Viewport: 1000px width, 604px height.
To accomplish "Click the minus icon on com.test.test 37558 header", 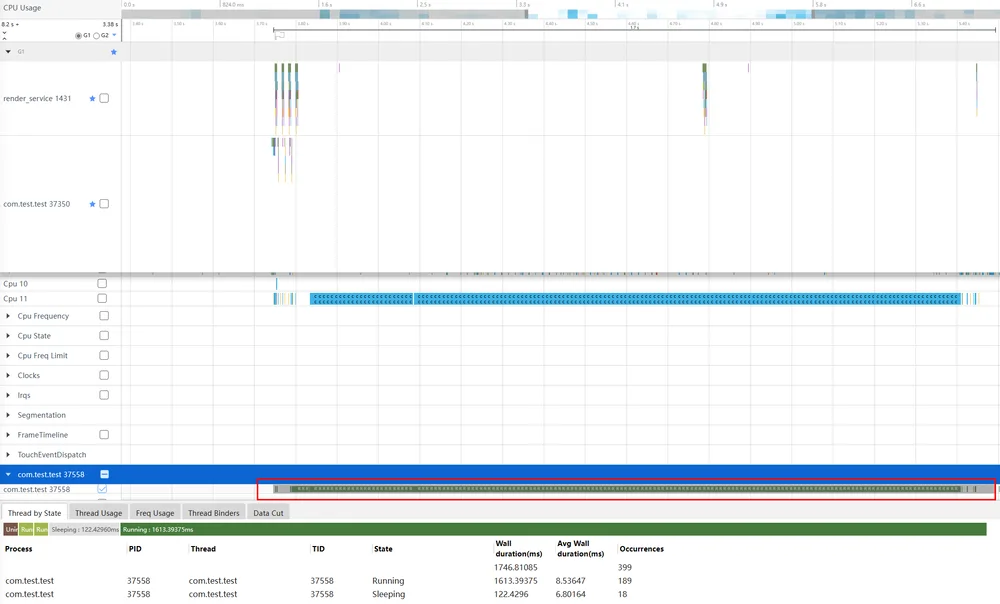I will point(105,475).
